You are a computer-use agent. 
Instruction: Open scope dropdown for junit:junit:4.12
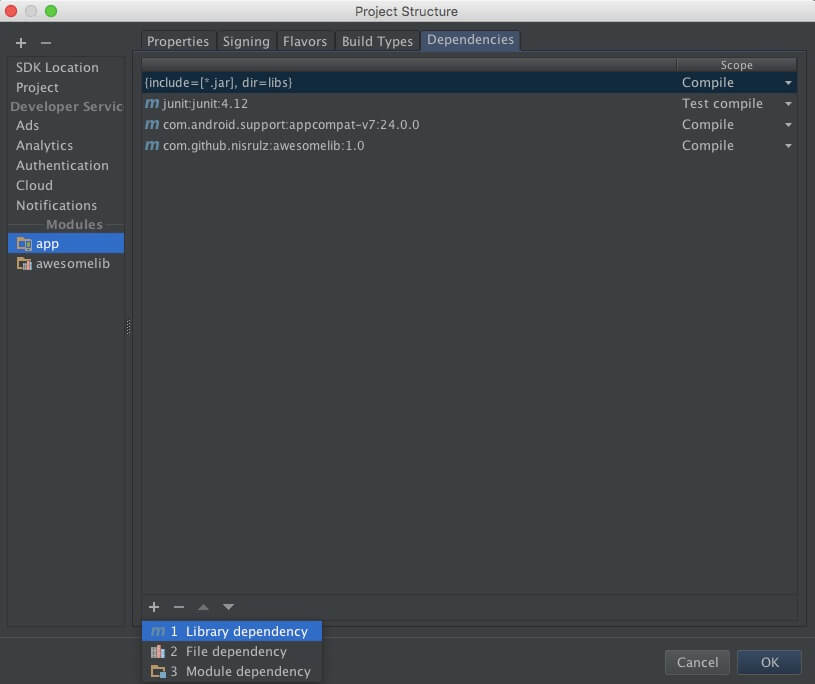788,104
